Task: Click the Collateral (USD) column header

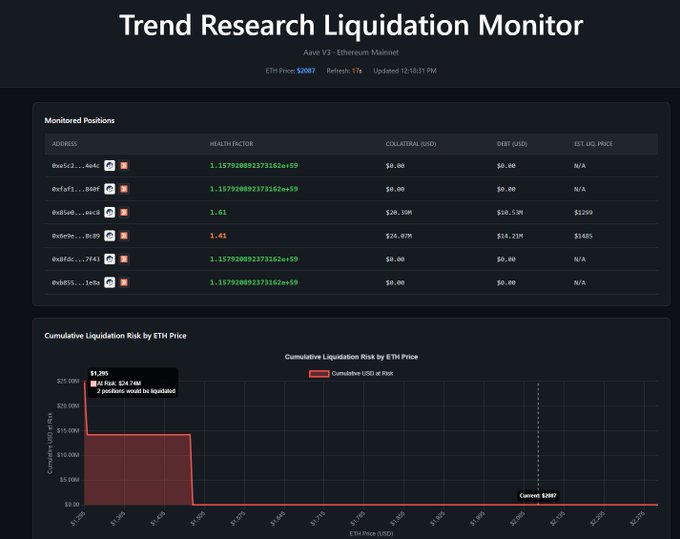Action: point(409,144)
